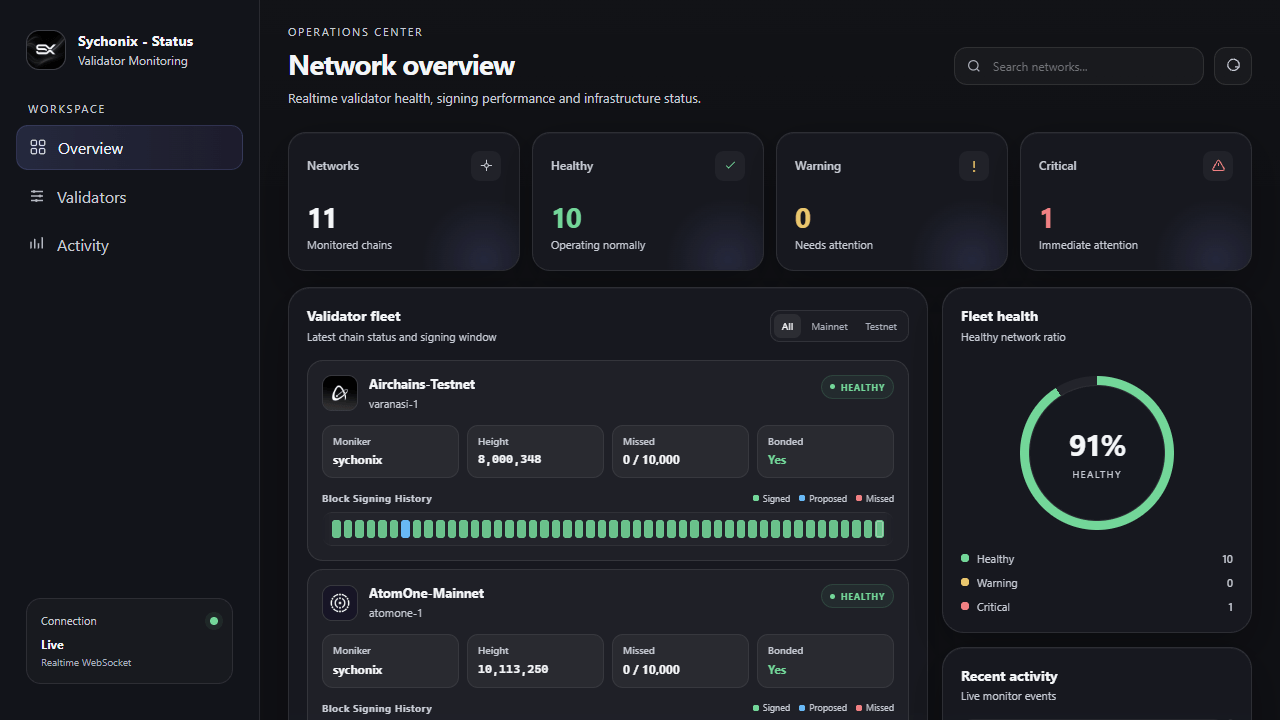Open the AtomOne-Mainnet validator title
The height and width of the screenshot is (720, 1280).
pyautogui.click(x=426, y=593)
